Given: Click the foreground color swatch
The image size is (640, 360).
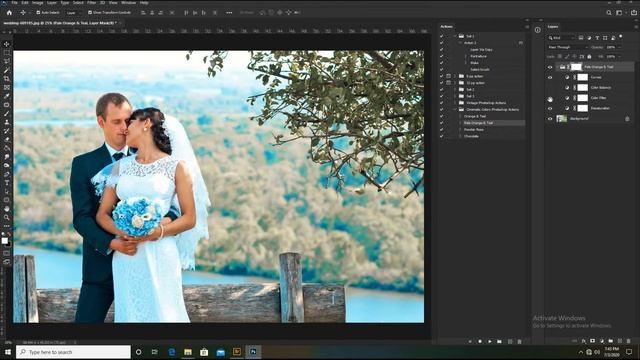Looking at the screenshot, I should [4, 241].
